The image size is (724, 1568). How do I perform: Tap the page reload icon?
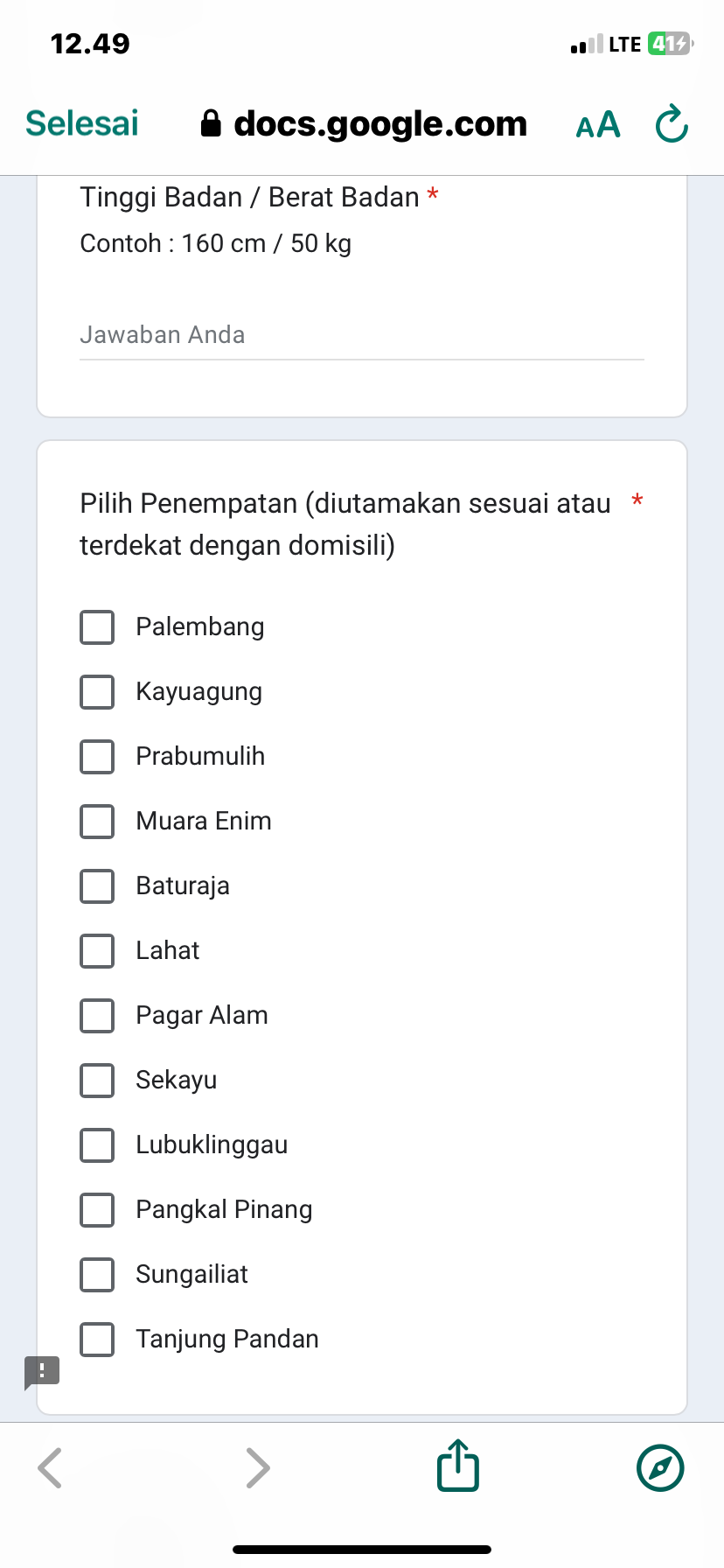(672, 124)
